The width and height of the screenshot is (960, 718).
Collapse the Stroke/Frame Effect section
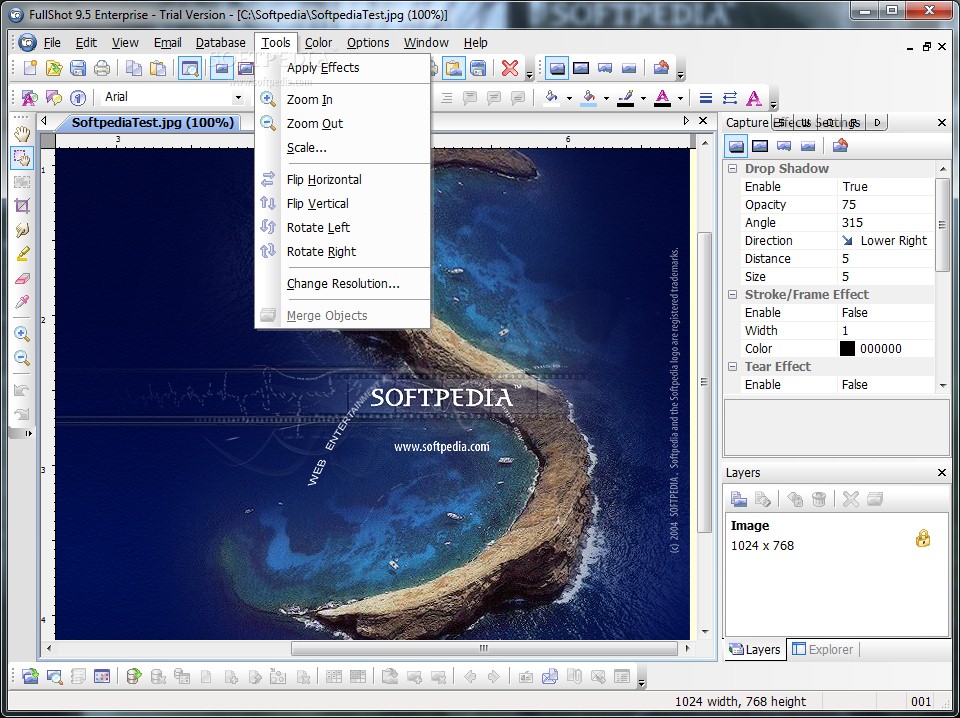pyautogui.click(x=732, y=294)
